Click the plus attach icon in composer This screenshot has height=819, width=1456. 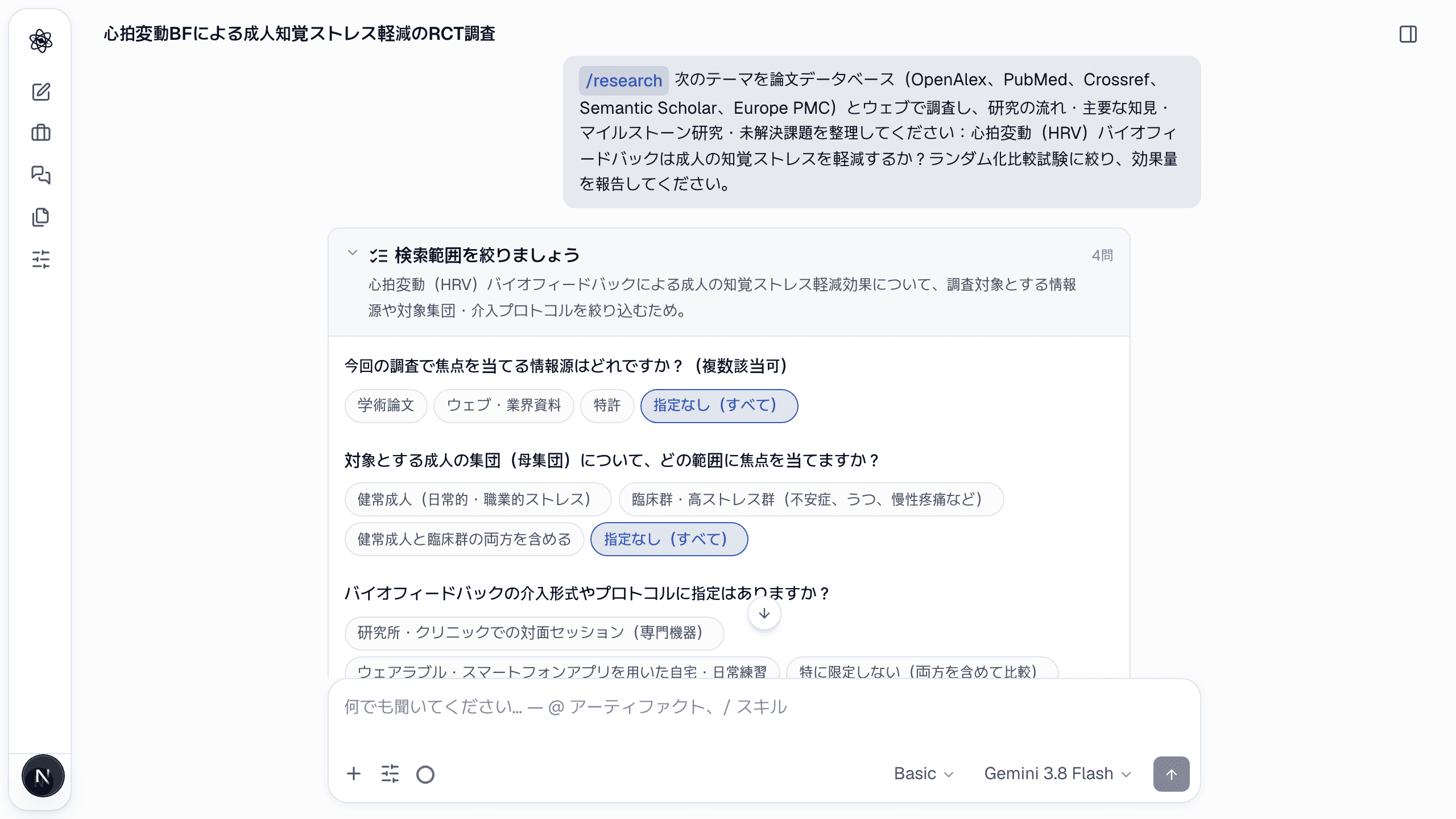pos(354,773)
